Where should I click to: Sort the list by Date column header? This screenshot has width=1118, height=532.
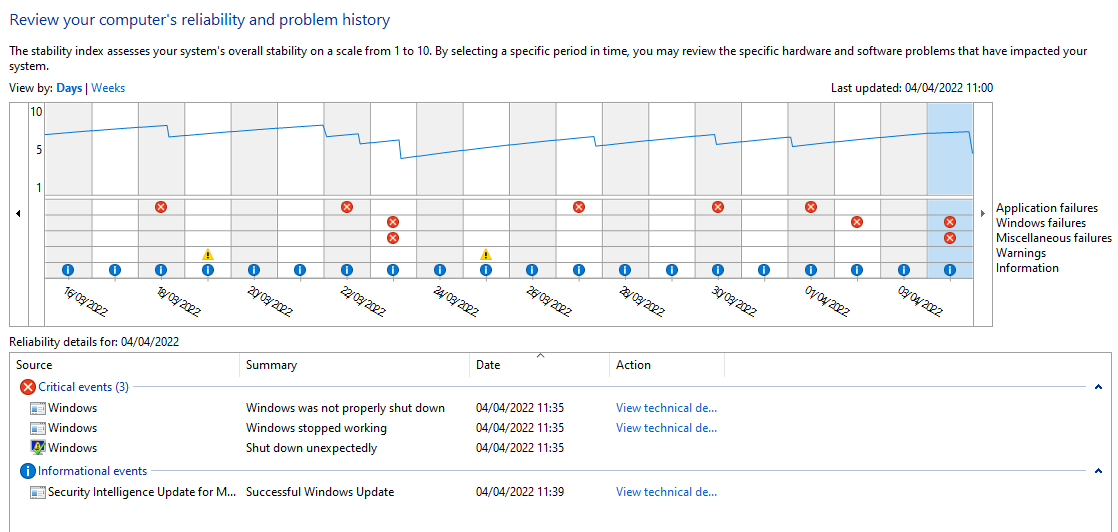click(x=540, y=364)
